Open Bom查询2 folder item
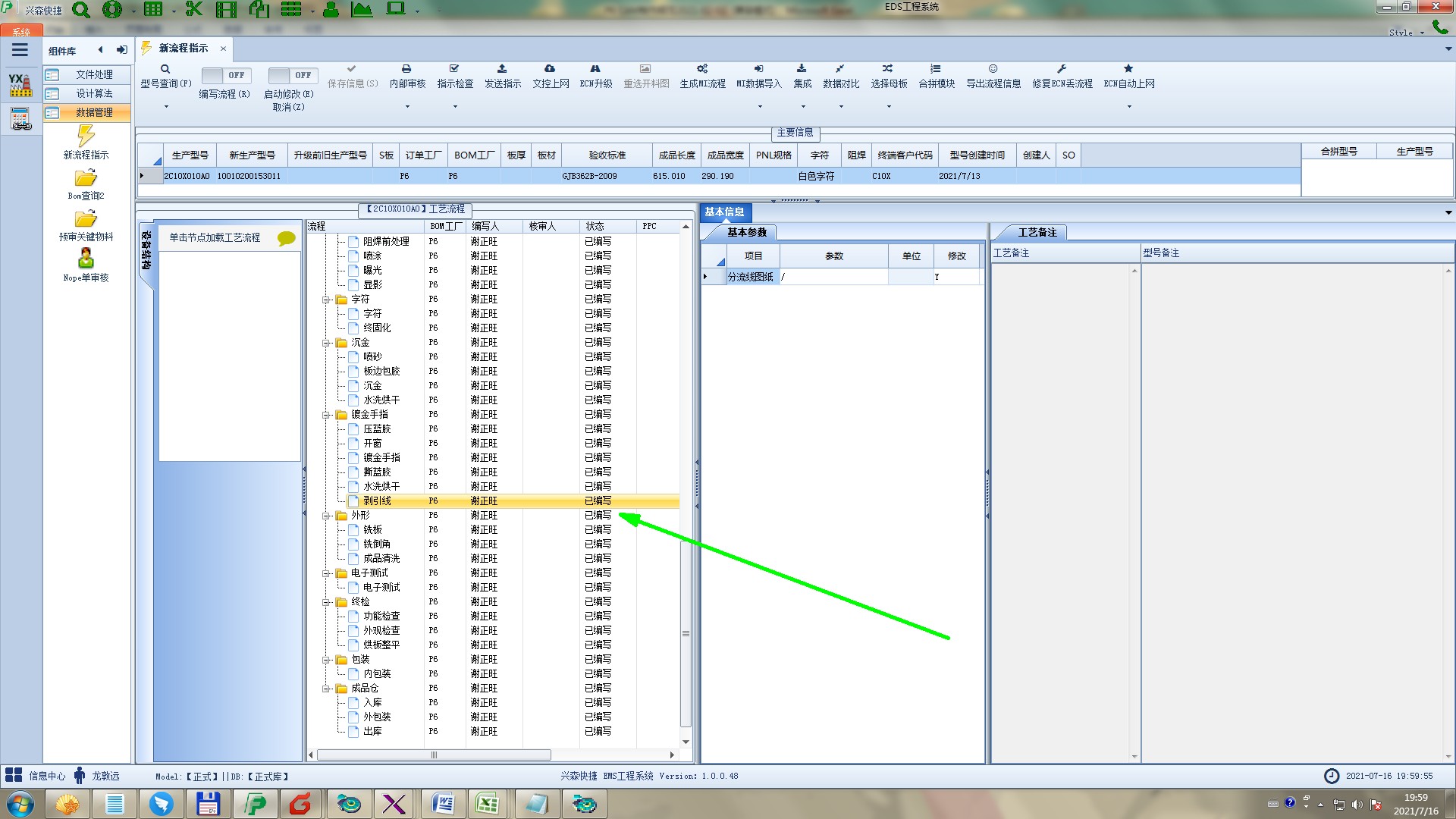This screenshot has width=1456, height=819. click(86, 184)
